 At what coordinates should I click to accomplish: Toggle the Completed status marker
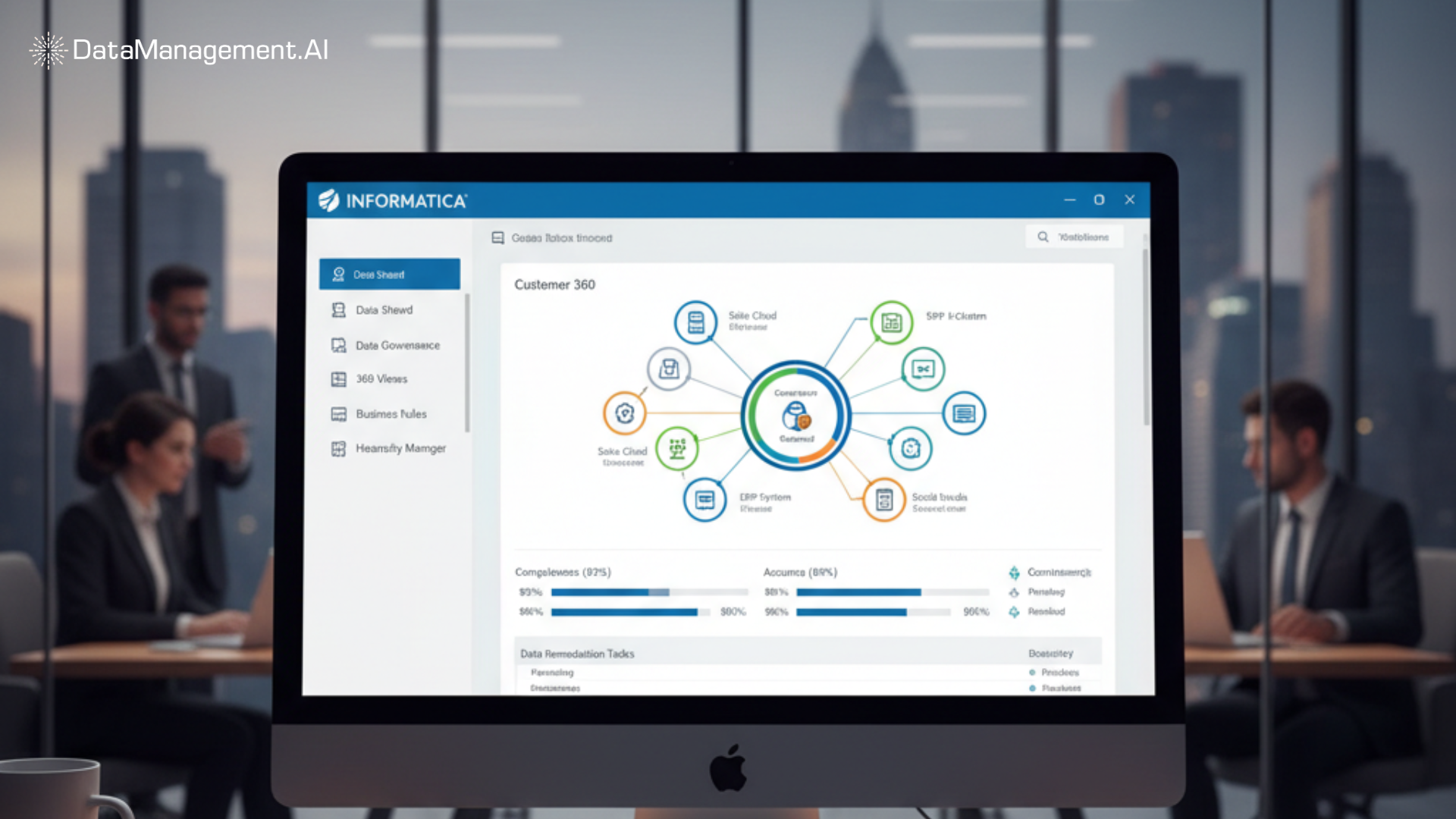click(x=1014, y=573)
